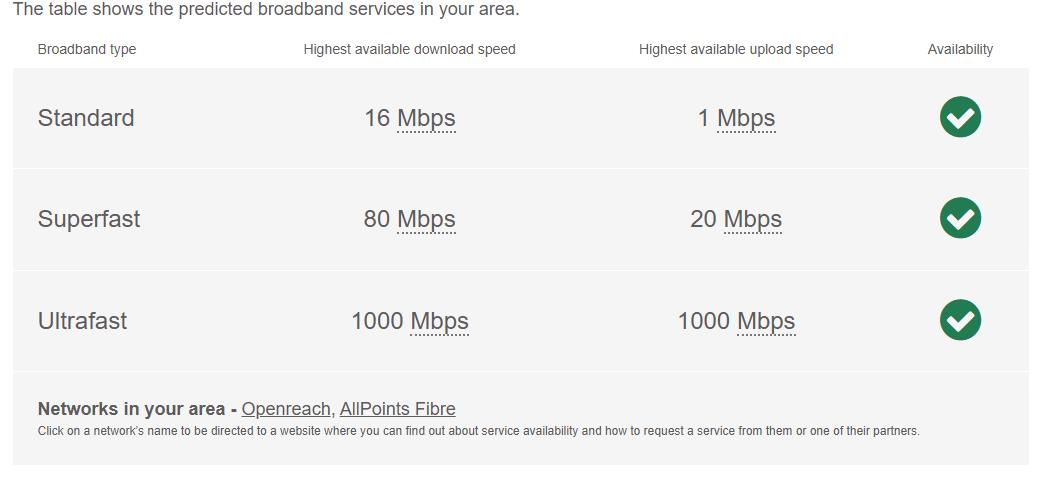Click Mbps abbreviation next to 80 download speed
The width and height of the screenshot is (1040, 477).
[x=426, y=220]
